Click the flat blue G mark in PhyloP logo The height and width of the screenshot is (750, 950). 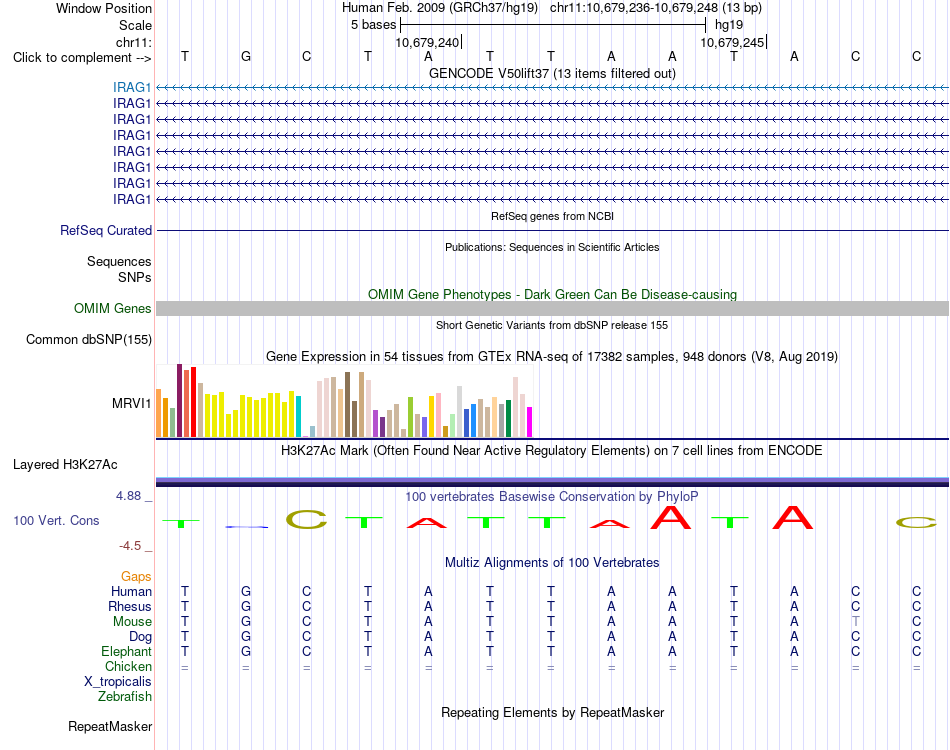pyautogui.click(x=246, y=527)
